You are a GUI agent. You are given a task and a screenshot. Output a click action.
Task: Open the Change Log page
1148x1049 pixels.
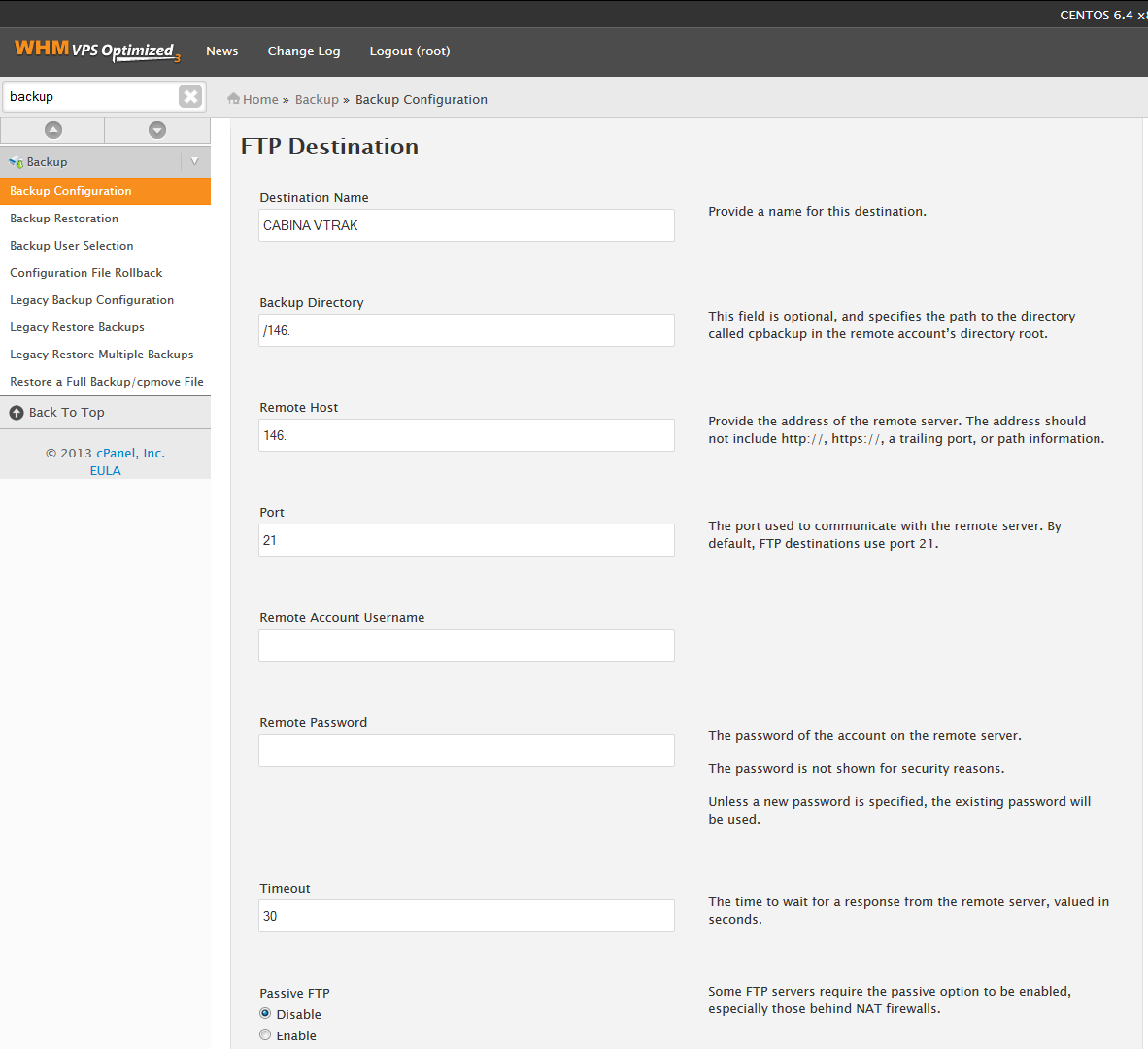pos(304,51)
